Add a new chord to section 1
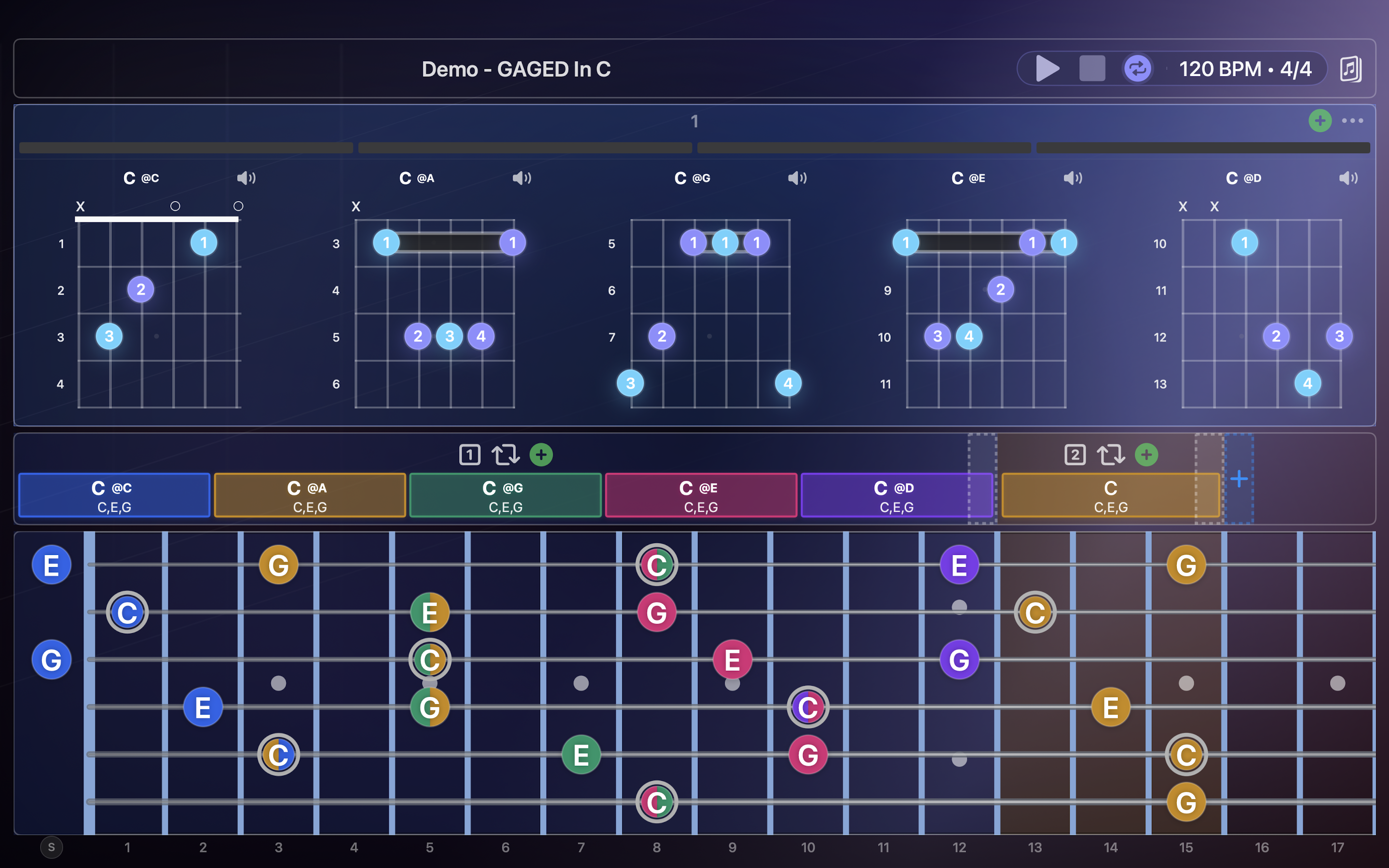Viewport: 1389px width, 868px height. coord(541,455)
